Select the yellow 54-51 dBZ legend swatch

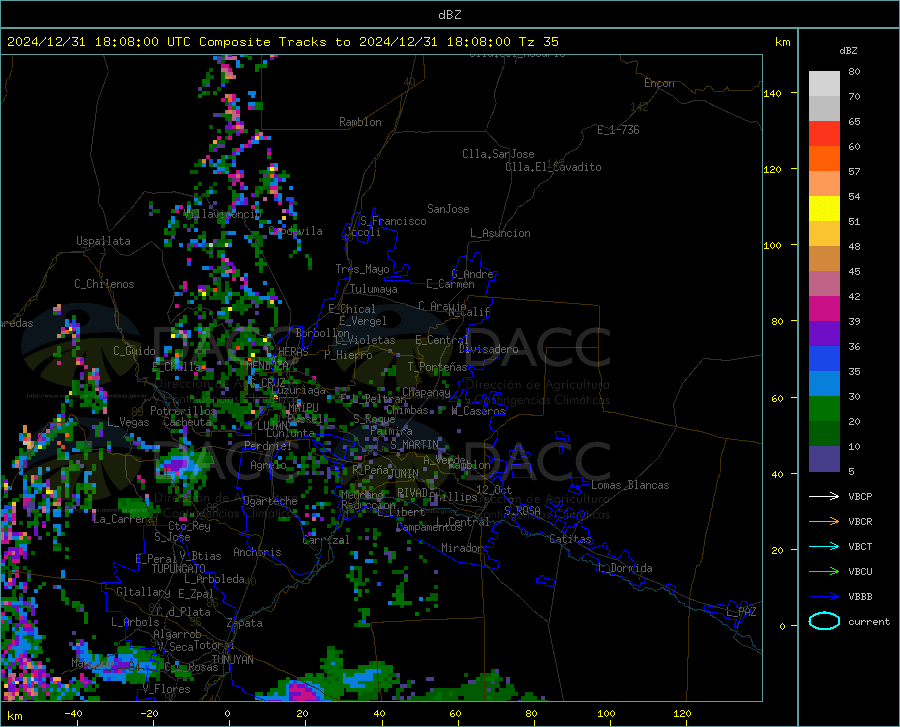point(824,209)
